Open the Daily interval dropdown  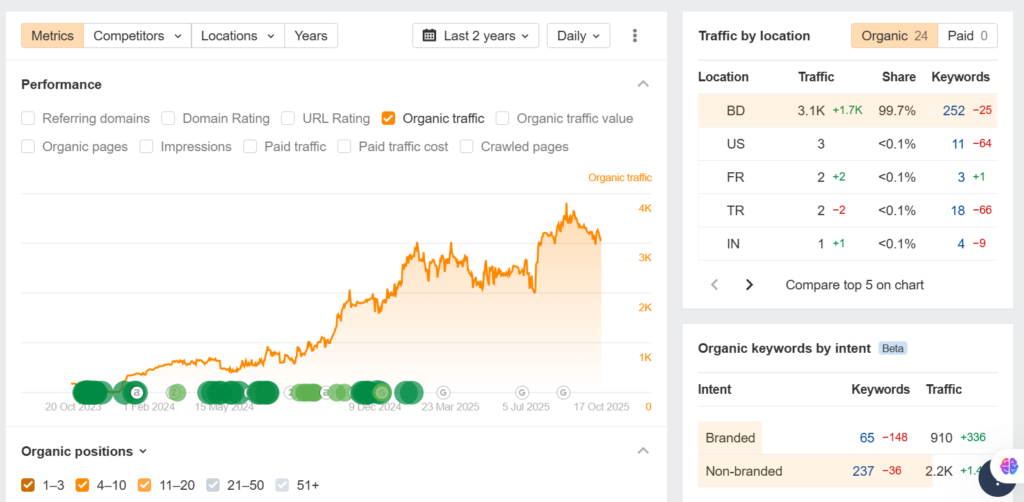coord(578,36)
